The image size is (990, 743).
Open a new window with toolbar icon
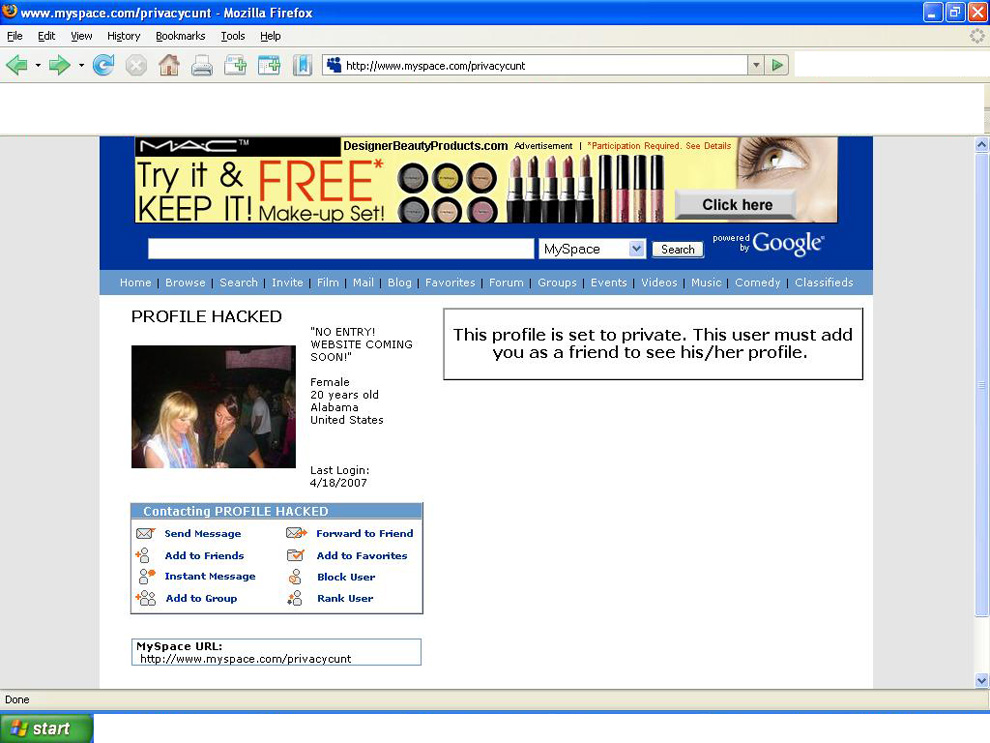(x=269, y=65)
